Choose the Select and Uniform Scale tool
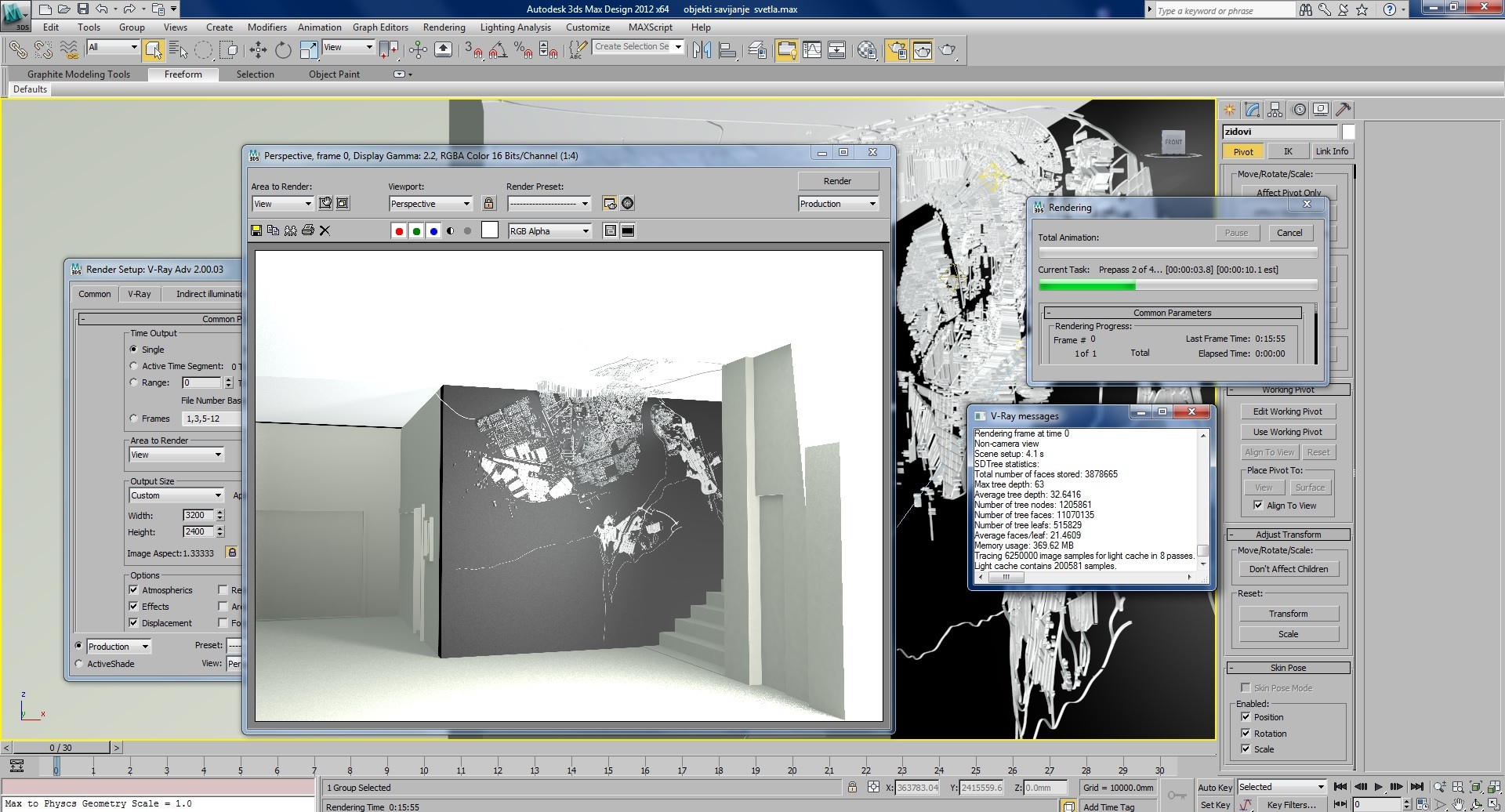 tap(309, 50)
